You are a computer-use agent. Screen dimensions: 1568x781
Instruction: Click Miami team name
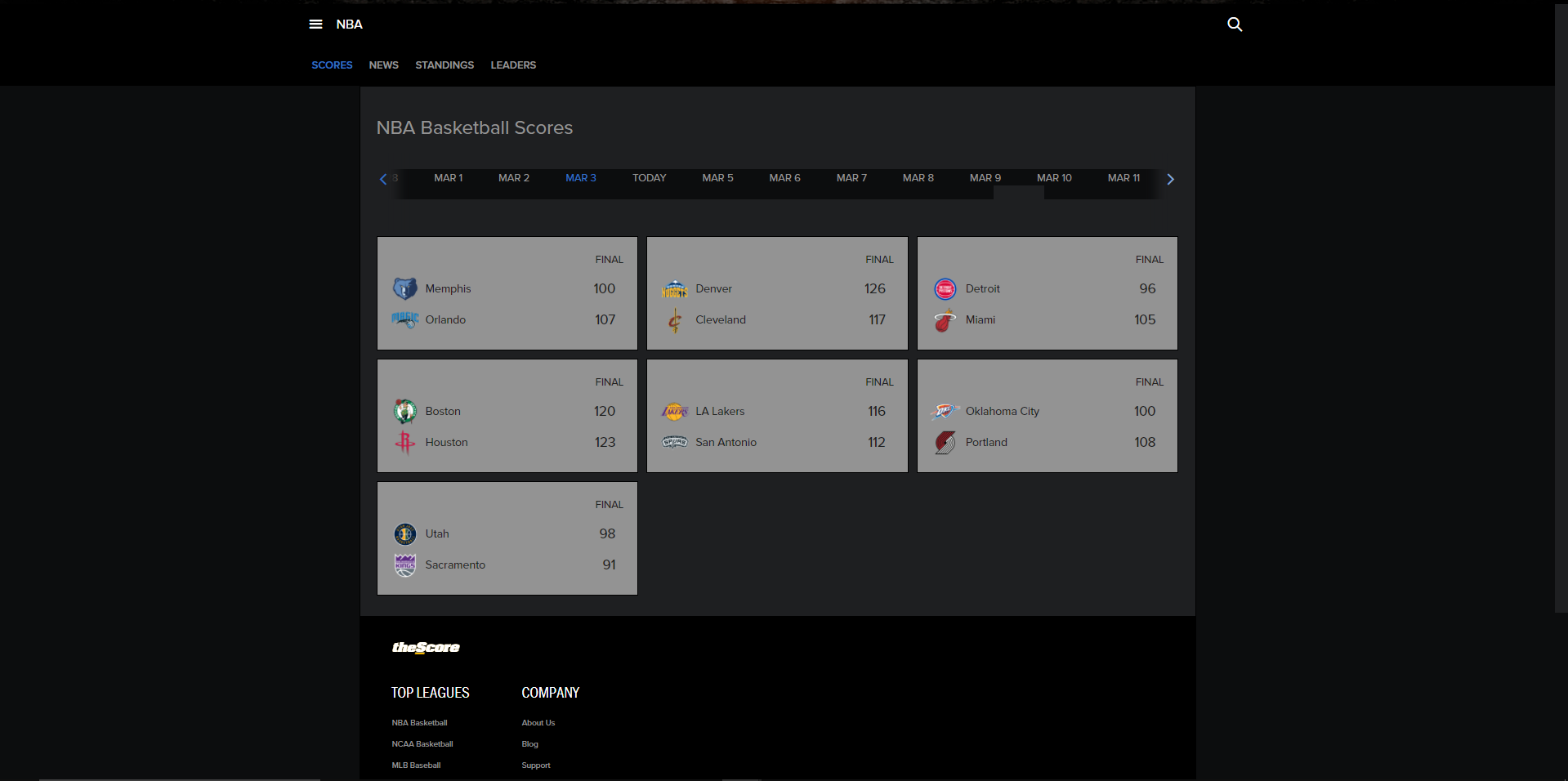981,320
